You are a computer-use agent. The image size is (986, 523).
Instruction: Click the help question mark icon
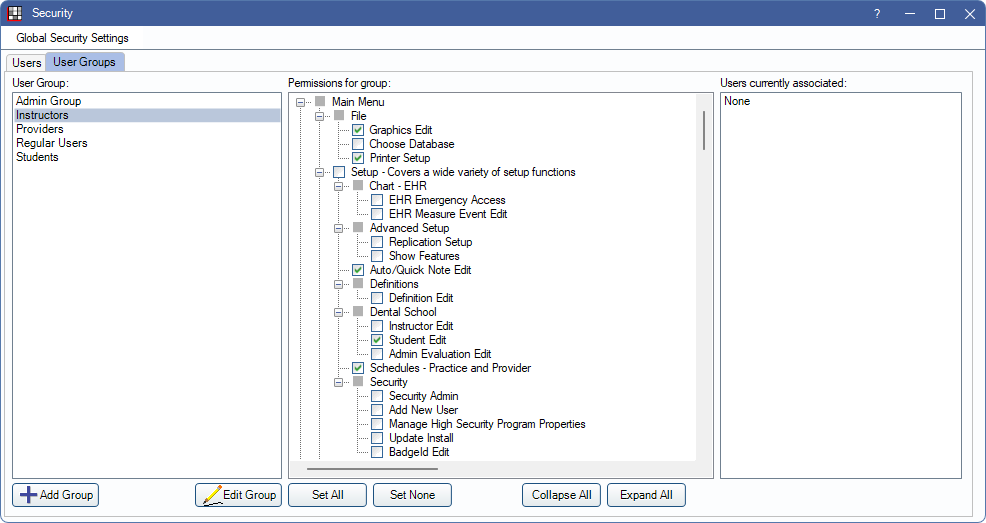[877, 14]
